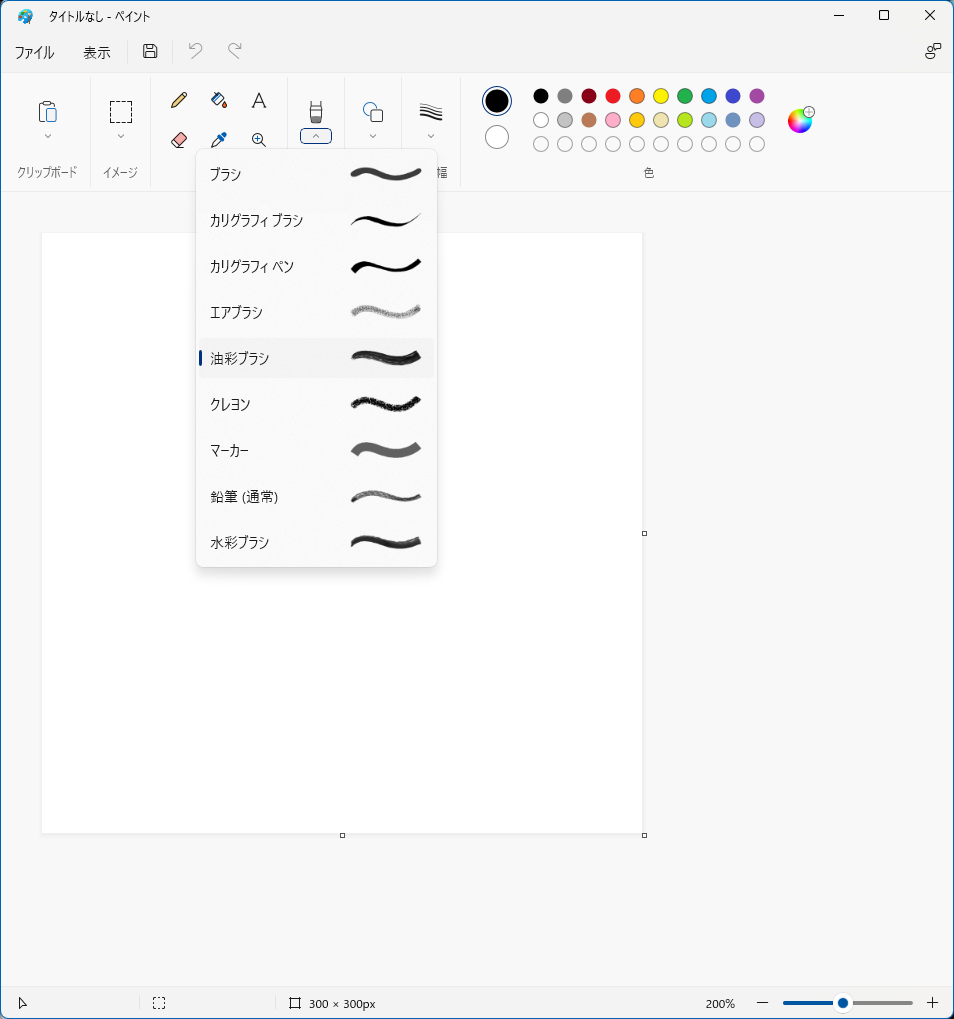The width and height of the screenshot is (954, 1019).
Task: Choose 油彩ブラシ from the brush list
Action: click(316, 358)
